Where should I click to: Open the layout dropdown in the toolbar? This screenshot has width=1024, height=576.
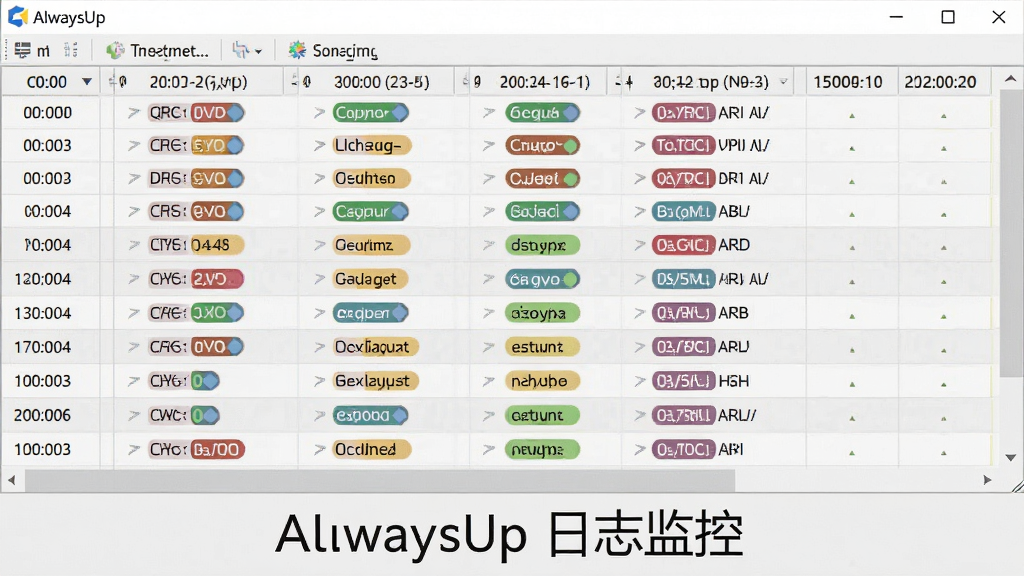(247, 50)
